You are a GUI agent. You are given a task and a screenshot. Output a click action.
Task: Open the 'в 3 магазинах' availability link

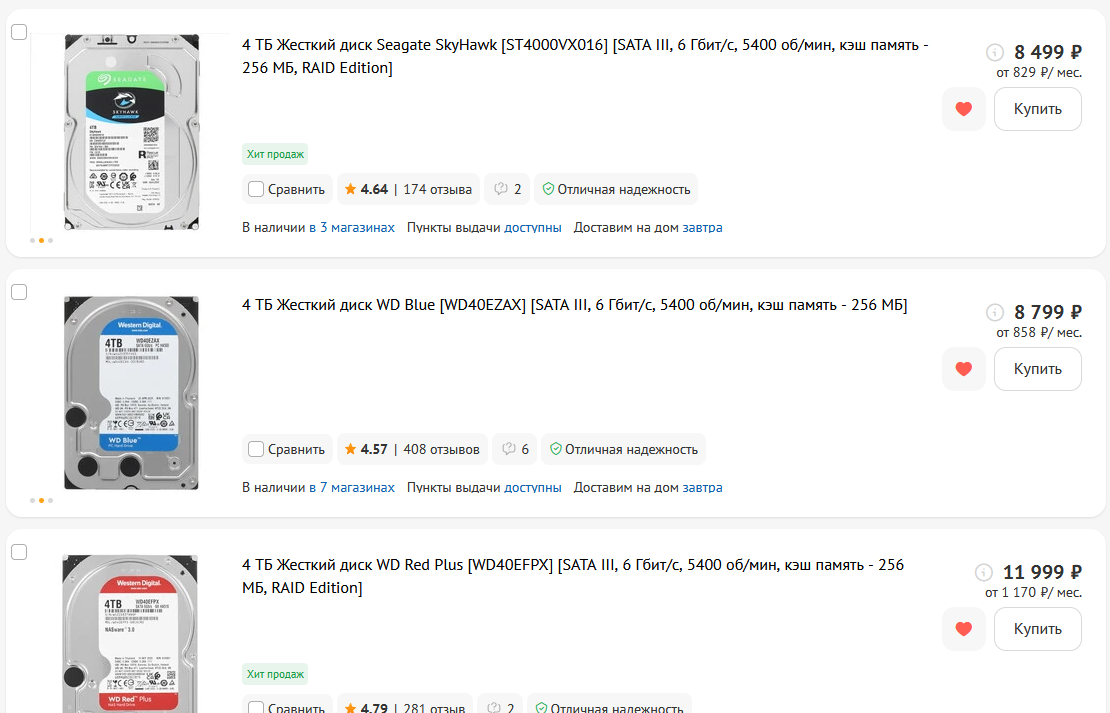[352, 227]
